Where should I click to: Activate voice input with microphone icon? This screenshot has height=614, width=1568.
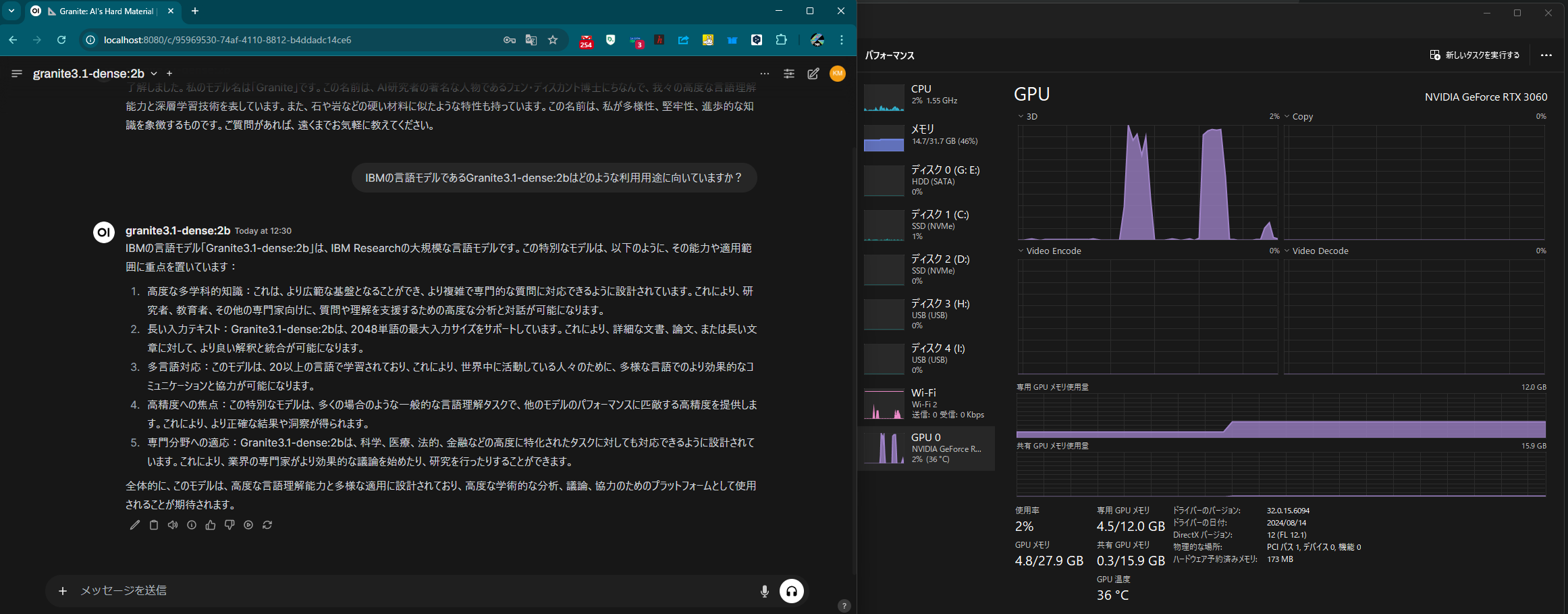tap(764, 590)
